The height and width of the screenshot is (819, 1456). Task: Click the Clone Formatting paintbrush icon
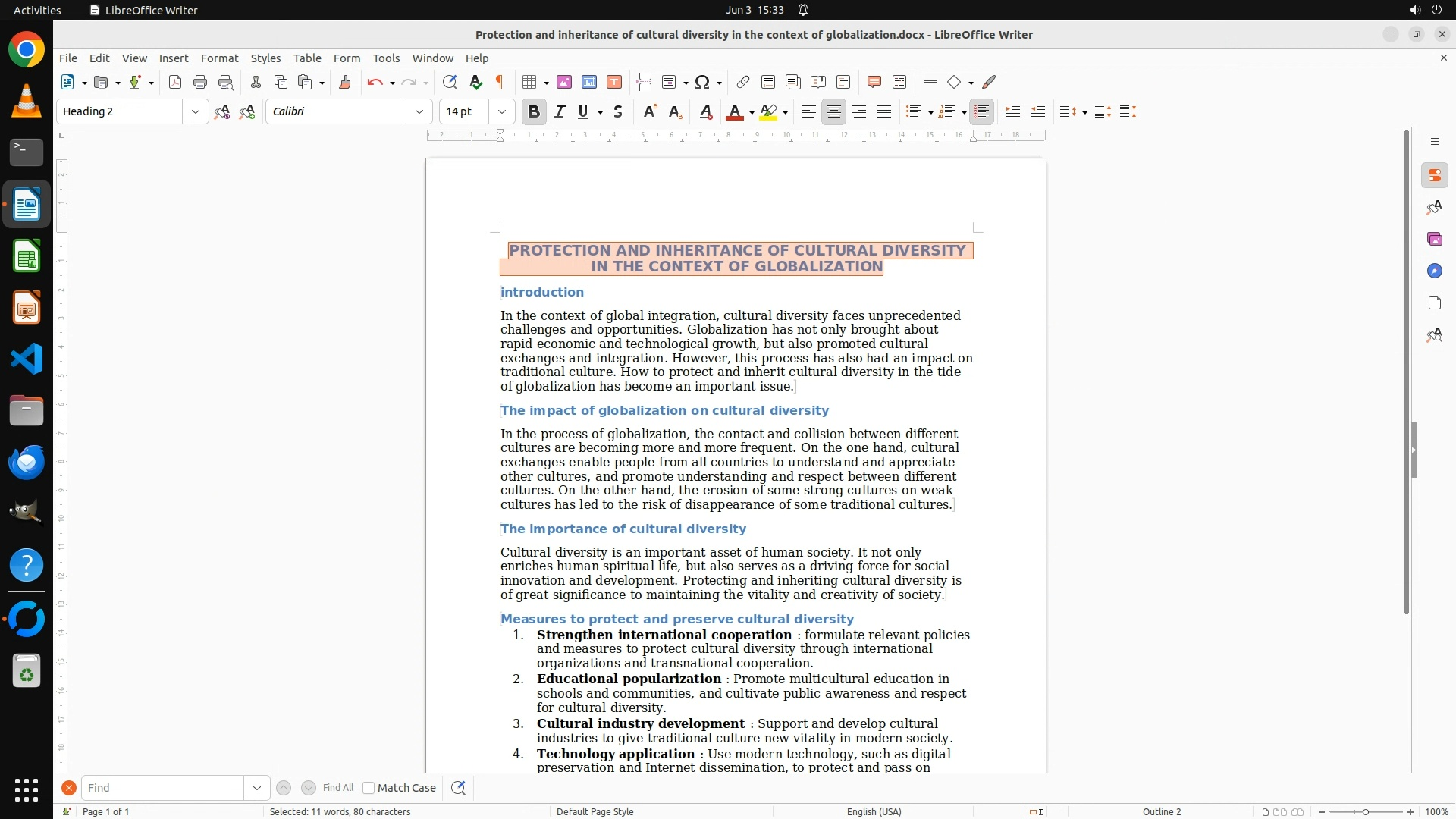click(x=345, y=83)
